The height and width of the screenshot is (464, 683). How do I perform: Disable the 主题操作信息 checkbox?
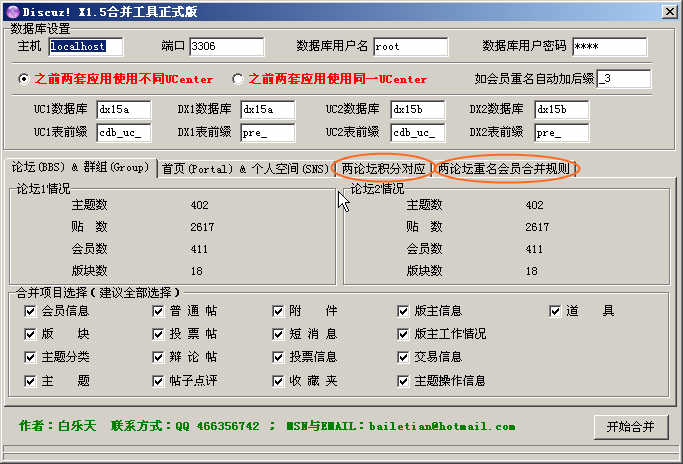(403, 381)
